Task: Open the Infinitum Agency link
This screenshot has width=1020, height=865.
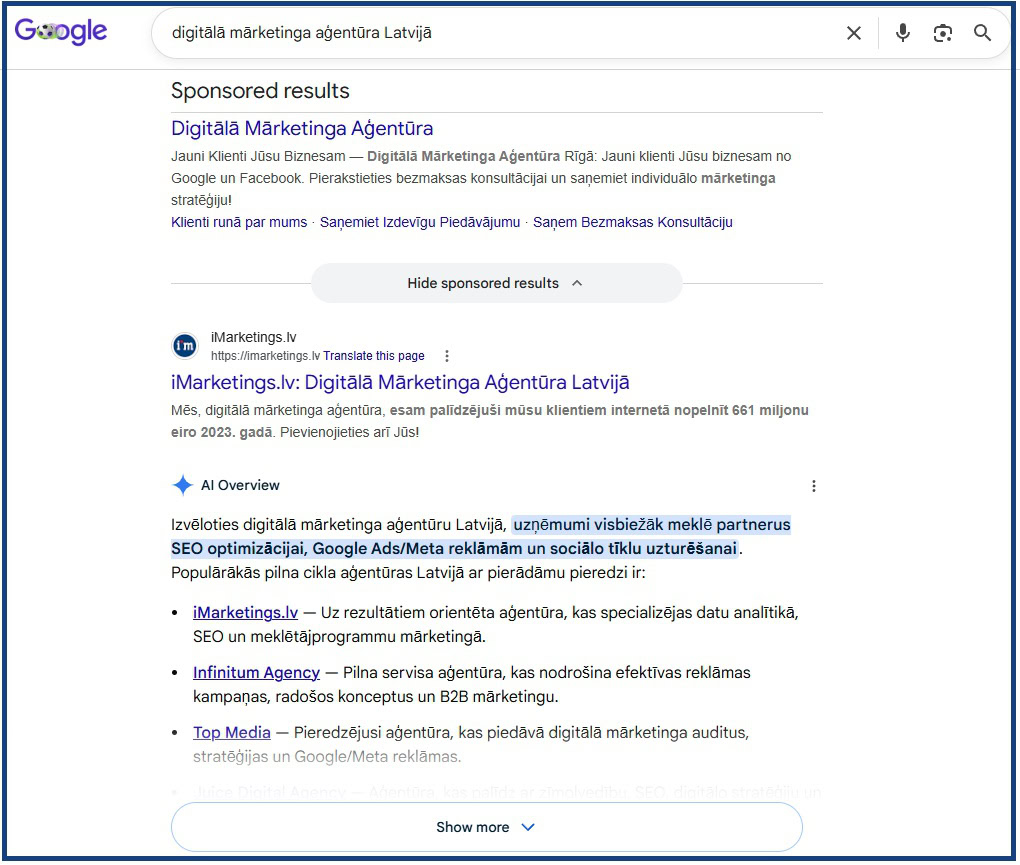Action: point(256,672)
